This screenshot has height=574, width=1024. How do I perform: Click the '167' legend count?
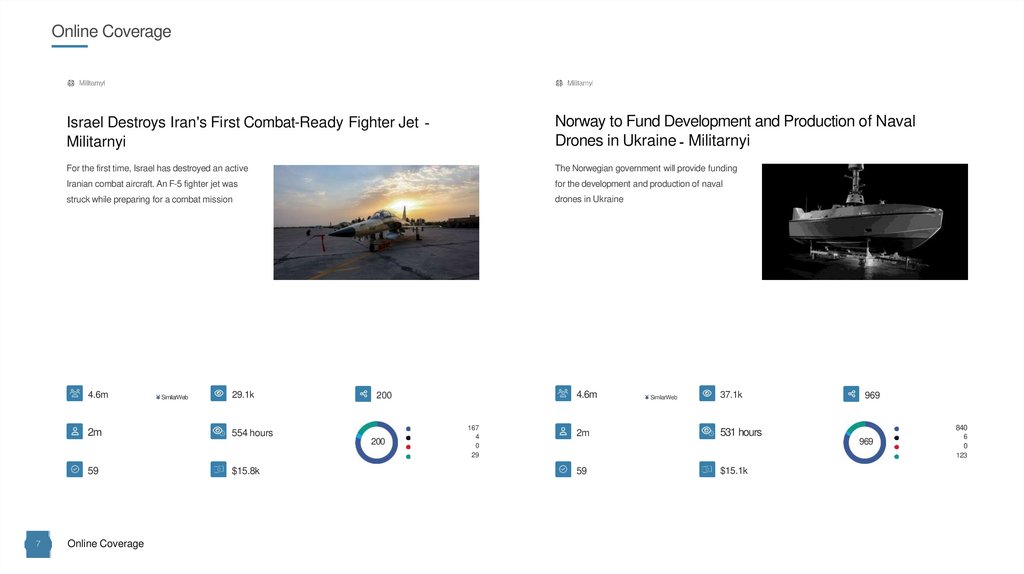click(473, 428)
